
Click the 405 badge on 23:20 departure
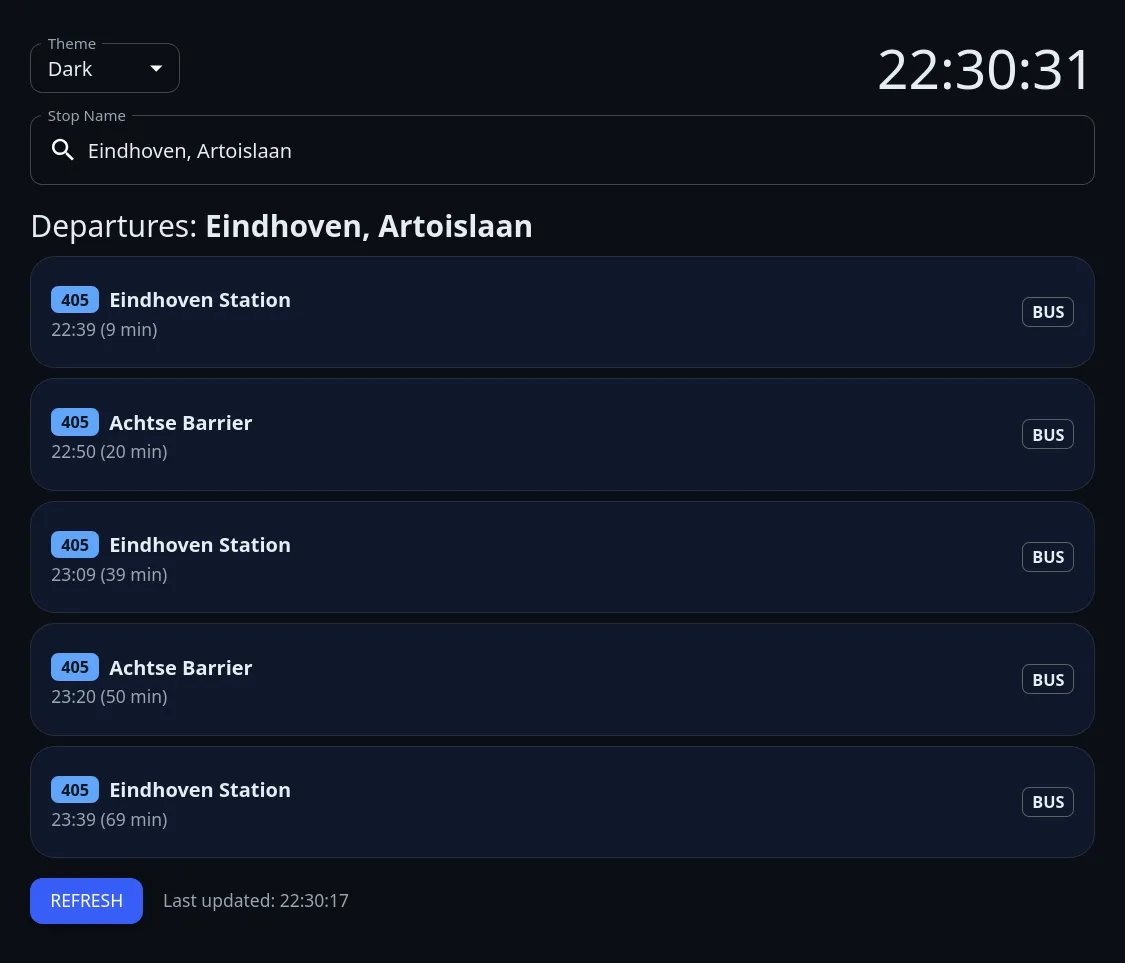point(75,667)
